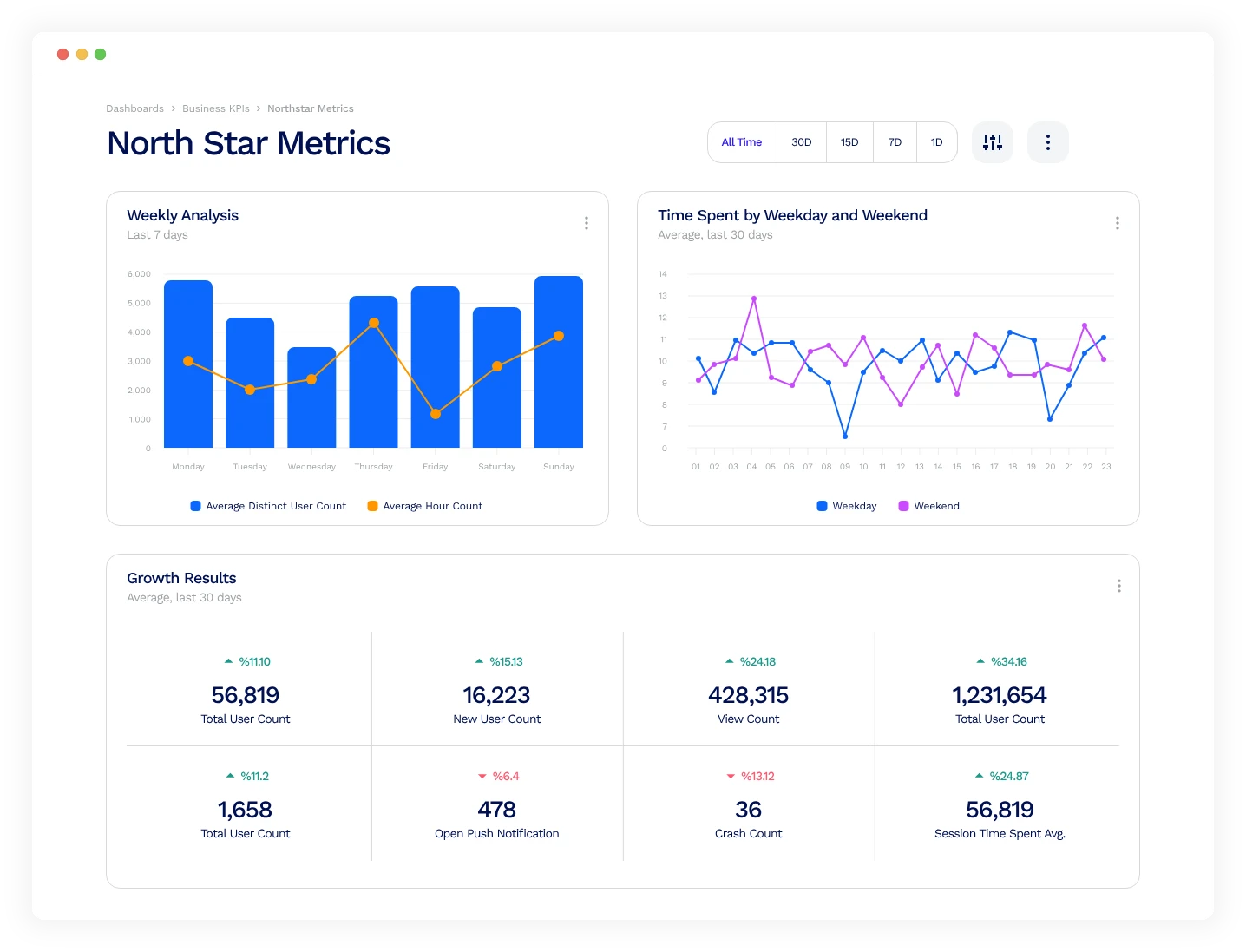Choose the 15D range tab
The image size is (1246, 952).
(849, 142)
